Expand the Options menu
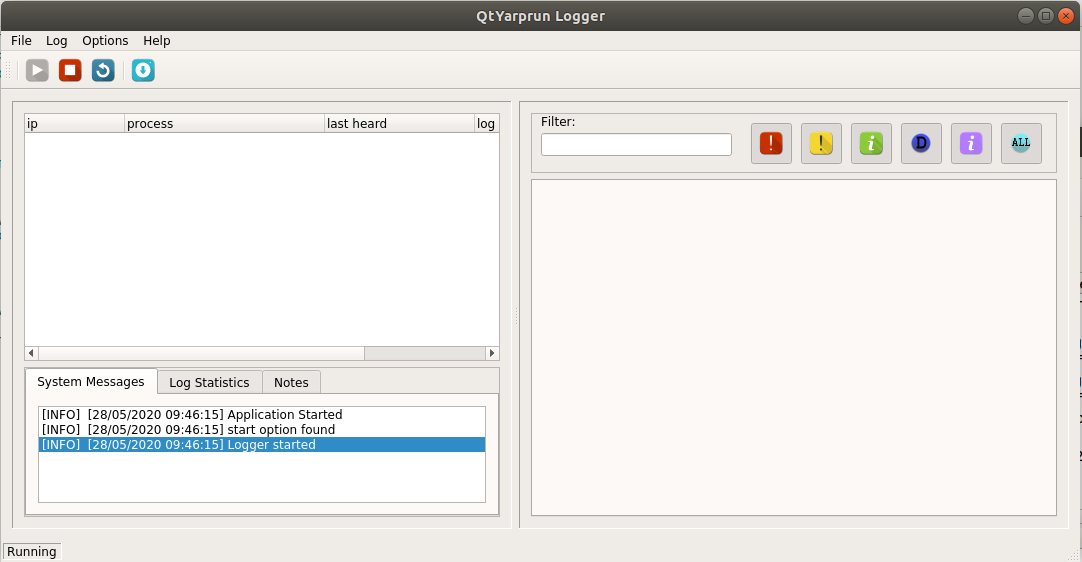Screen dimensions: 1082x562 [105, 41]
